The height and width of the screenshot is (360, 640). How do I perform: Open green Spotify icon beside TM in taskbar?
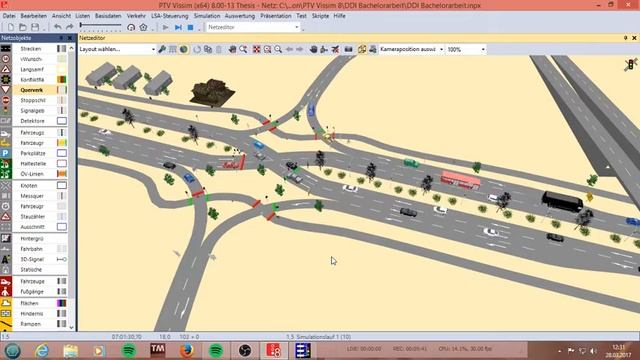pyautogui.click(x=129, y=350)
